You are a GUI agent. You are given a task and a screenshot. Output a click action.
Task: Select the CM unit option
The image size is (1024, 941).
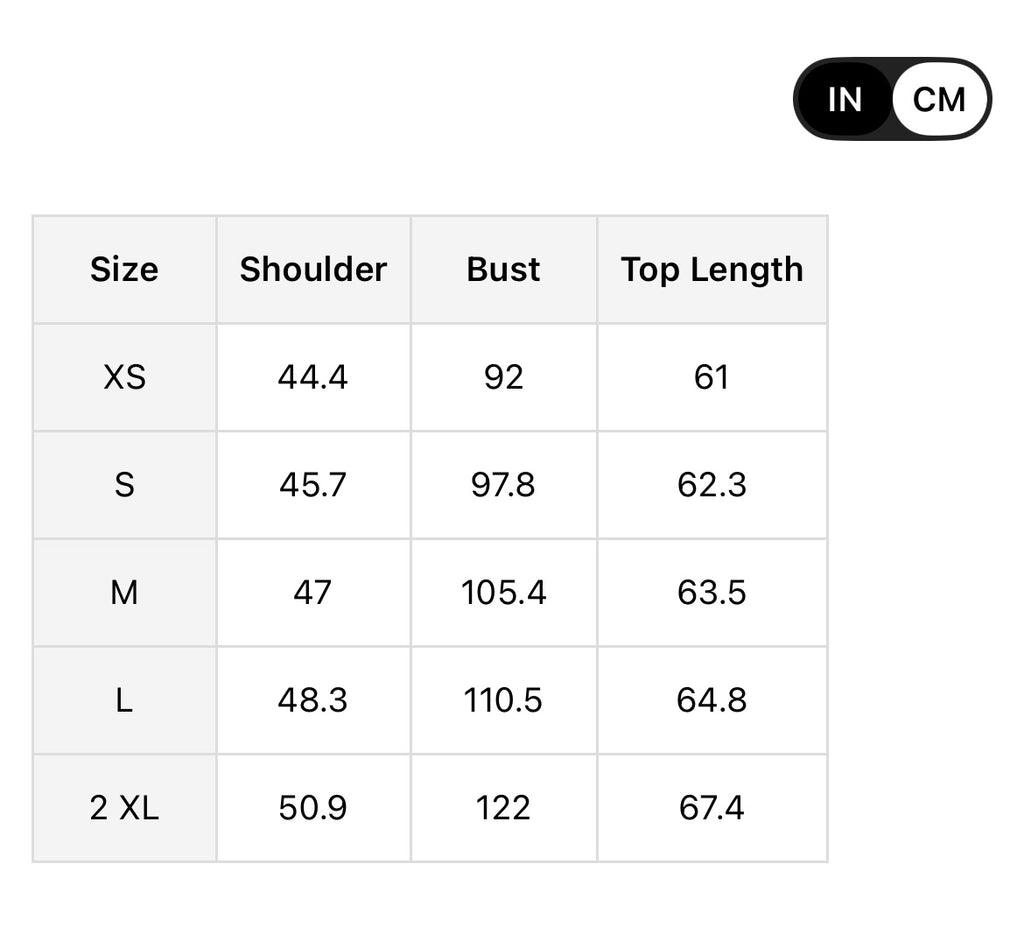(939, 99)
